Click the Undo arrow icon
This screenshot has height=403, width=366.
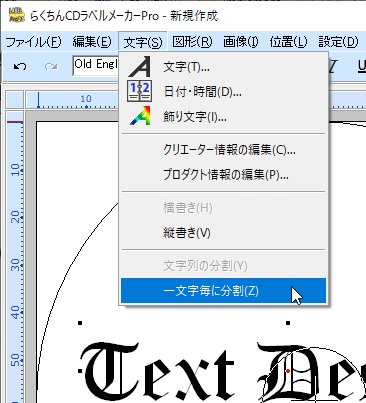coord(20,67)
